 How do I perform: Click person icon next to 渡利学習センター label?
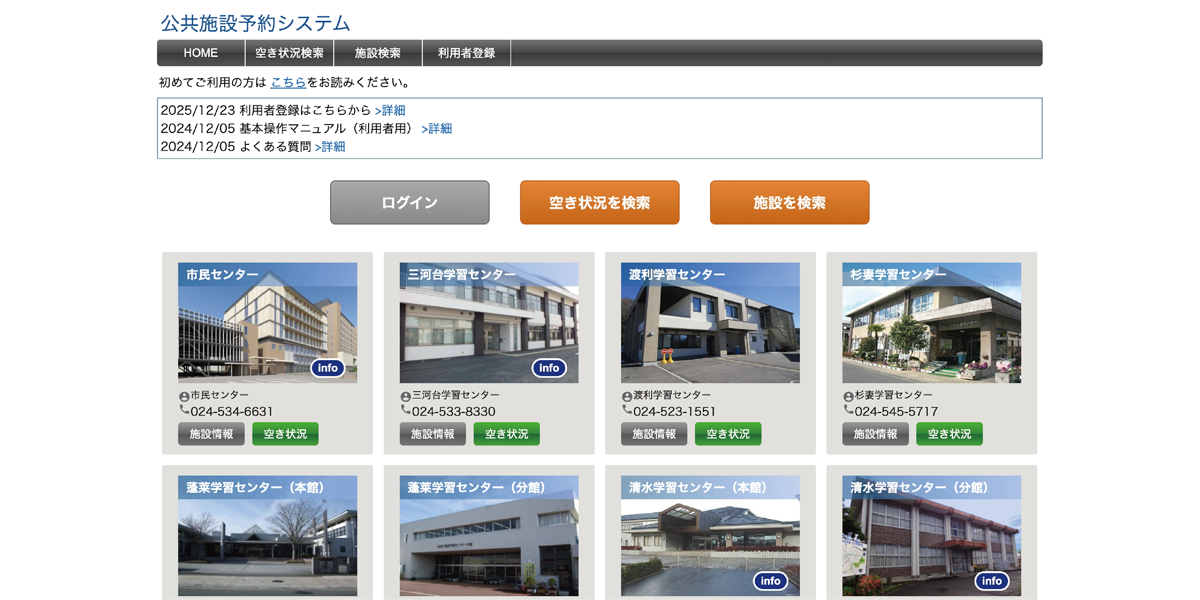point(627,396)
